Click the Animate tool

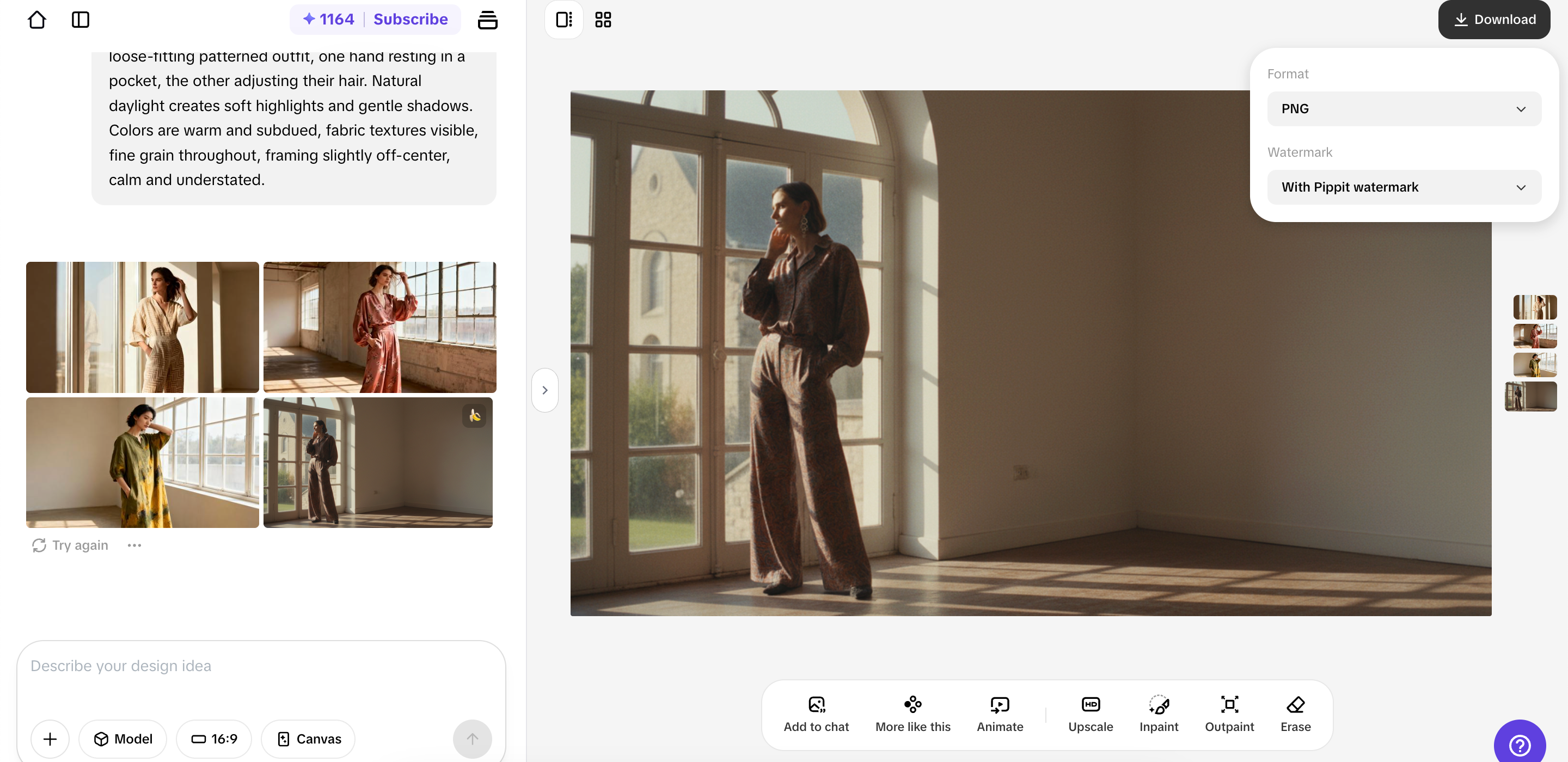(1000, 714)
